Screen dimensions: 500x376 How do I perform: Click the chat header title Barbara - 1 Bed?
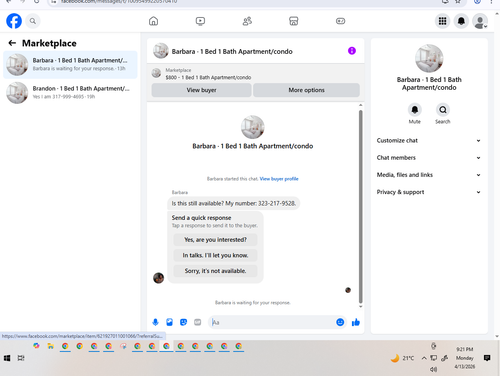click(x=232, y=51)
